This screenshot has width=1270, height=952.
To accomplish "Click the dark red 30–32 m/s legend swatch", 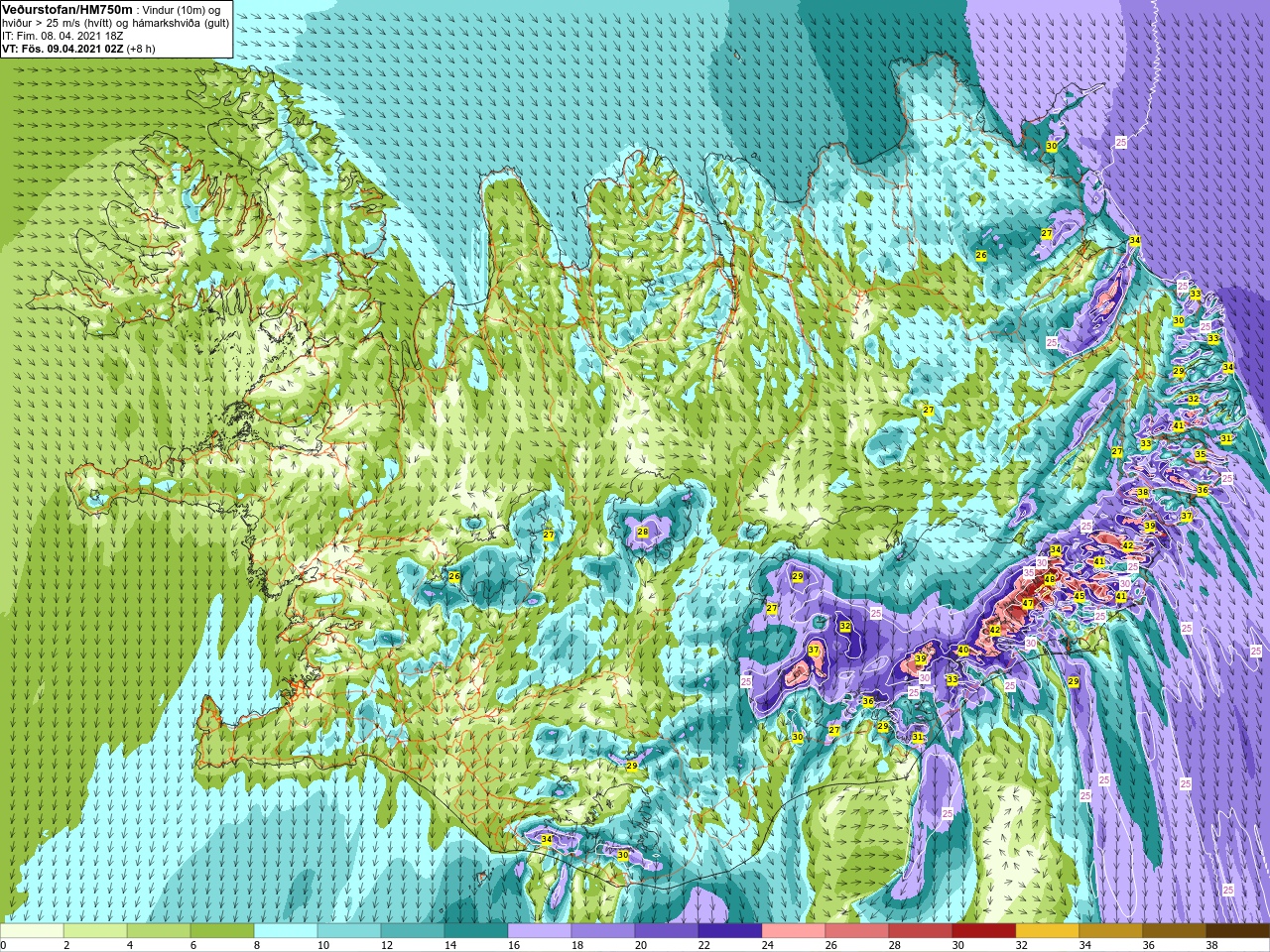I will (984, 931).
